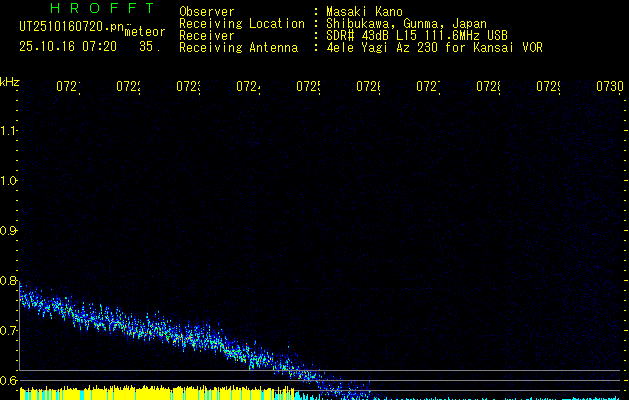Click the 0.9 frequency axis label
Viewport: 629px width, 400px height.
[9, 231]
